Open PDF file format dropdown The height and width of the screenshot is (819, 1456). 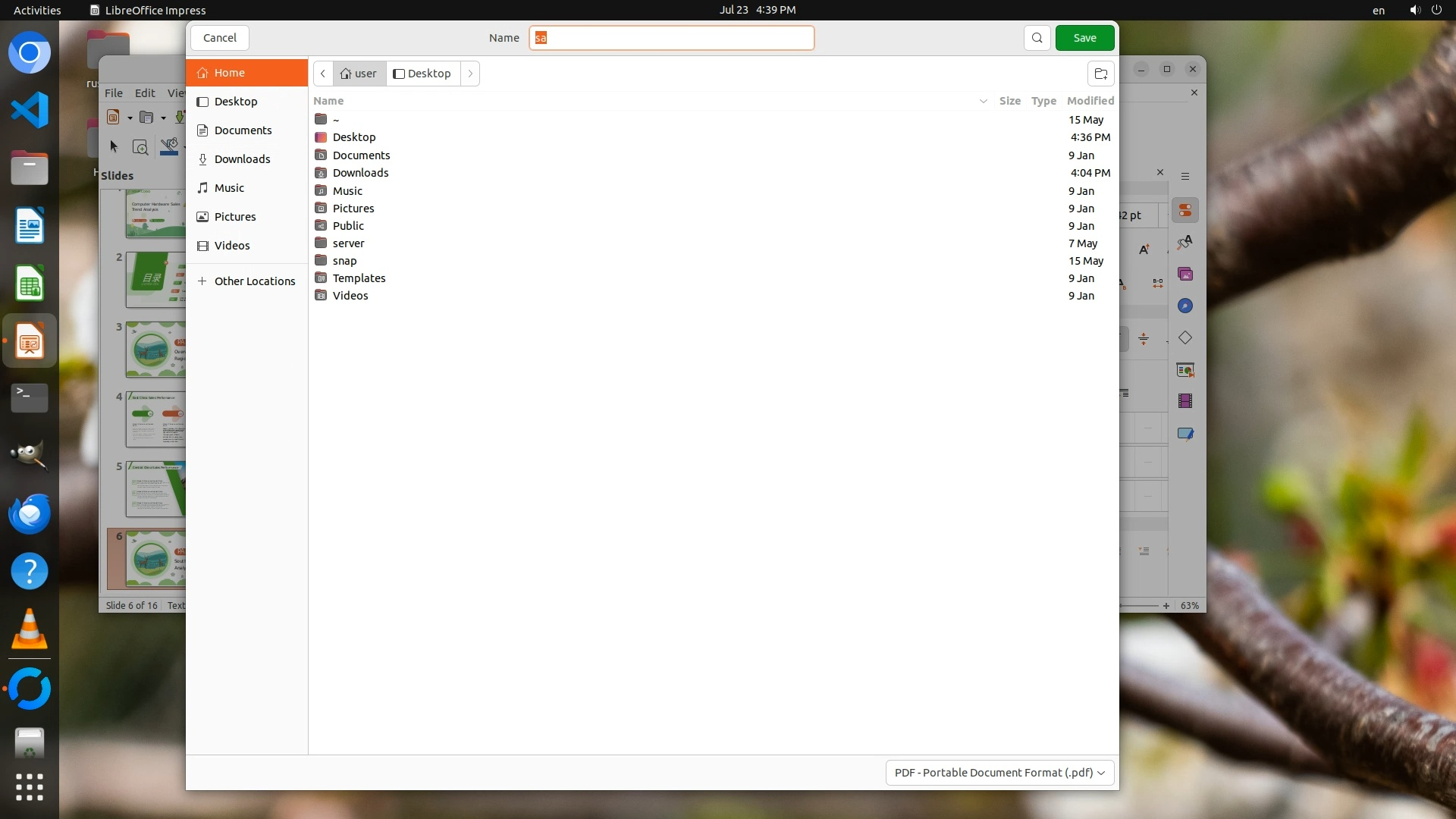pyautogui.click(x=999, y=773)
